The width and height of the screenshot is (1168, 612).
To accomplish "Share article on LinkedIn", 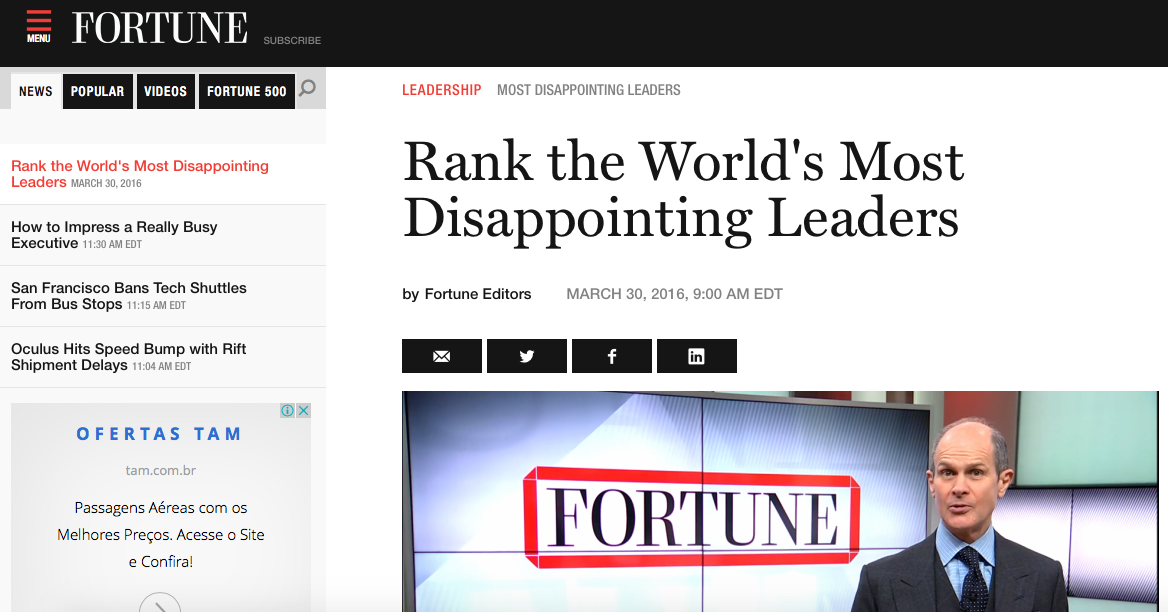I will click(x=696, y=356).
